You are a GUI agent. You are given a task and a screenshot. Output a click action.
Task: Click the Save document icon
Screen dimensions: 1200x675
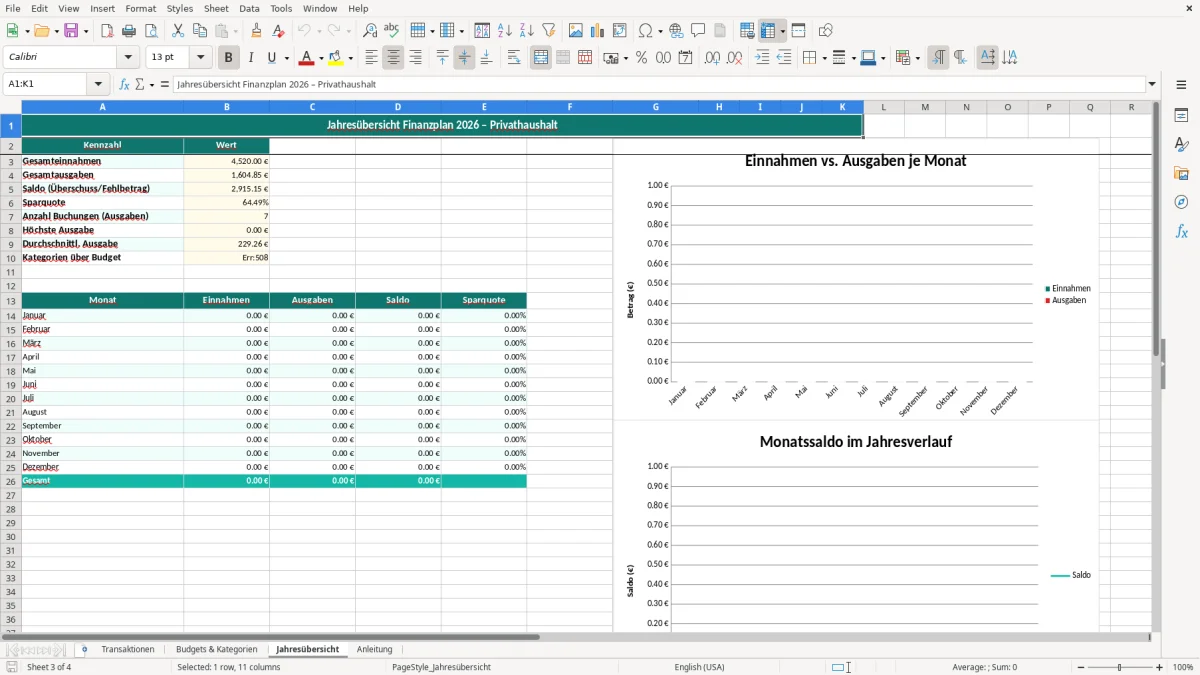coord(71,31)
